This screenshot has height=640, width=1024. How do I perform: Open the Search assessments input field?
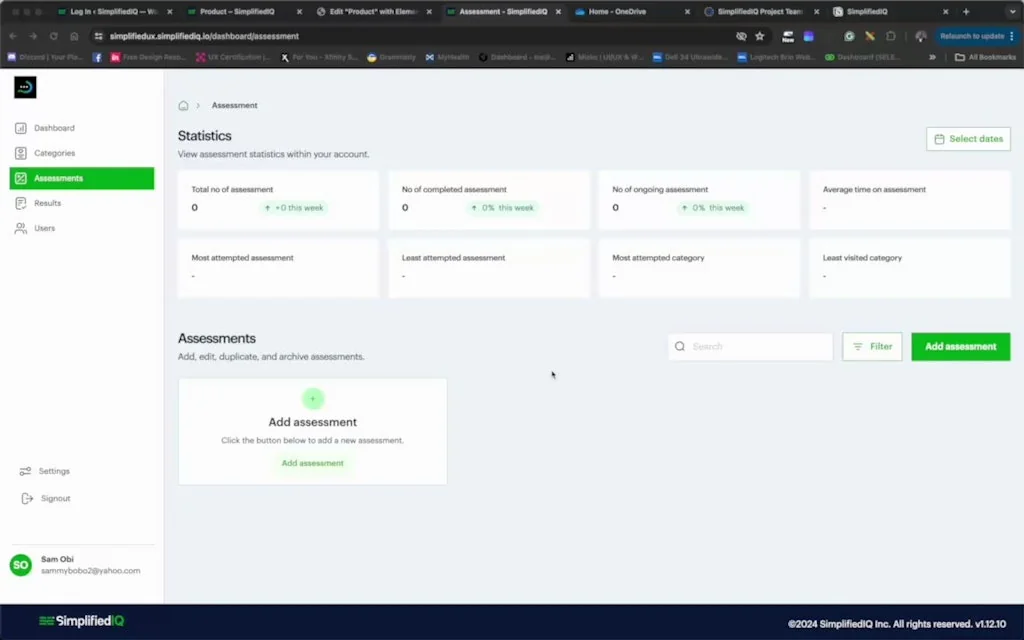coord(750,346)
